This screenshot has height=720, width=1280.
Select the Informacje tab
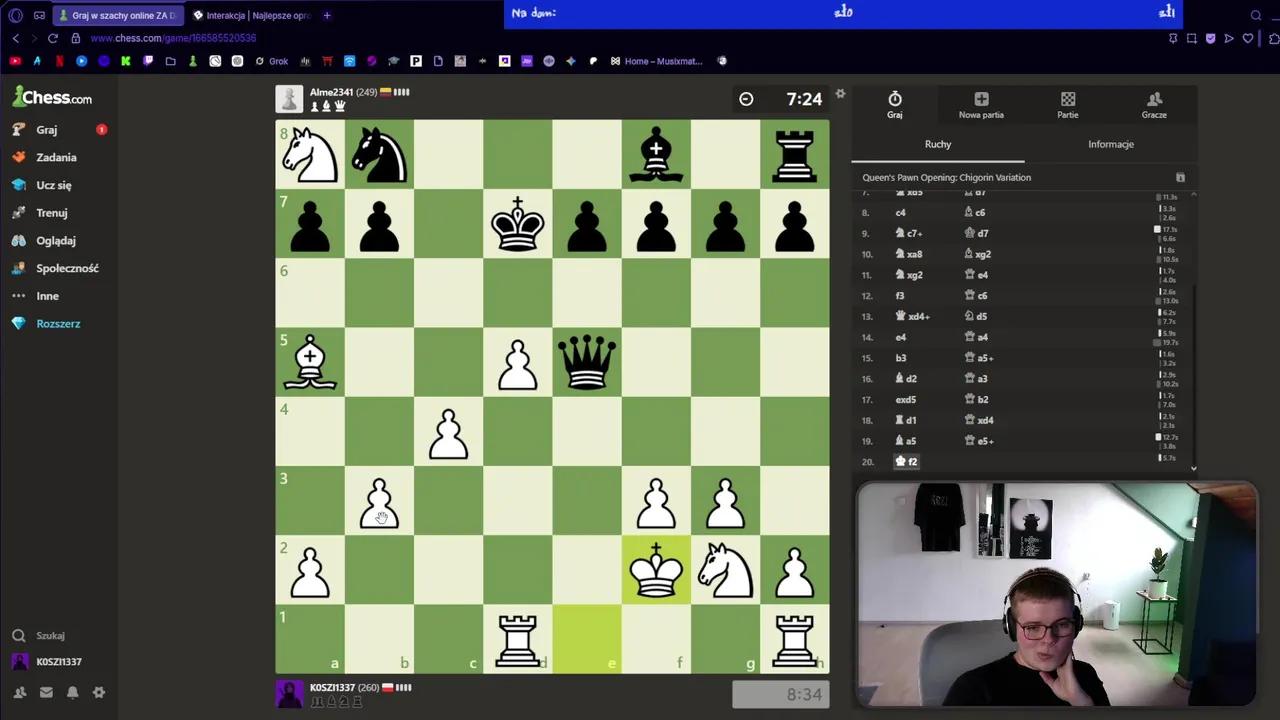point(1111,144)
